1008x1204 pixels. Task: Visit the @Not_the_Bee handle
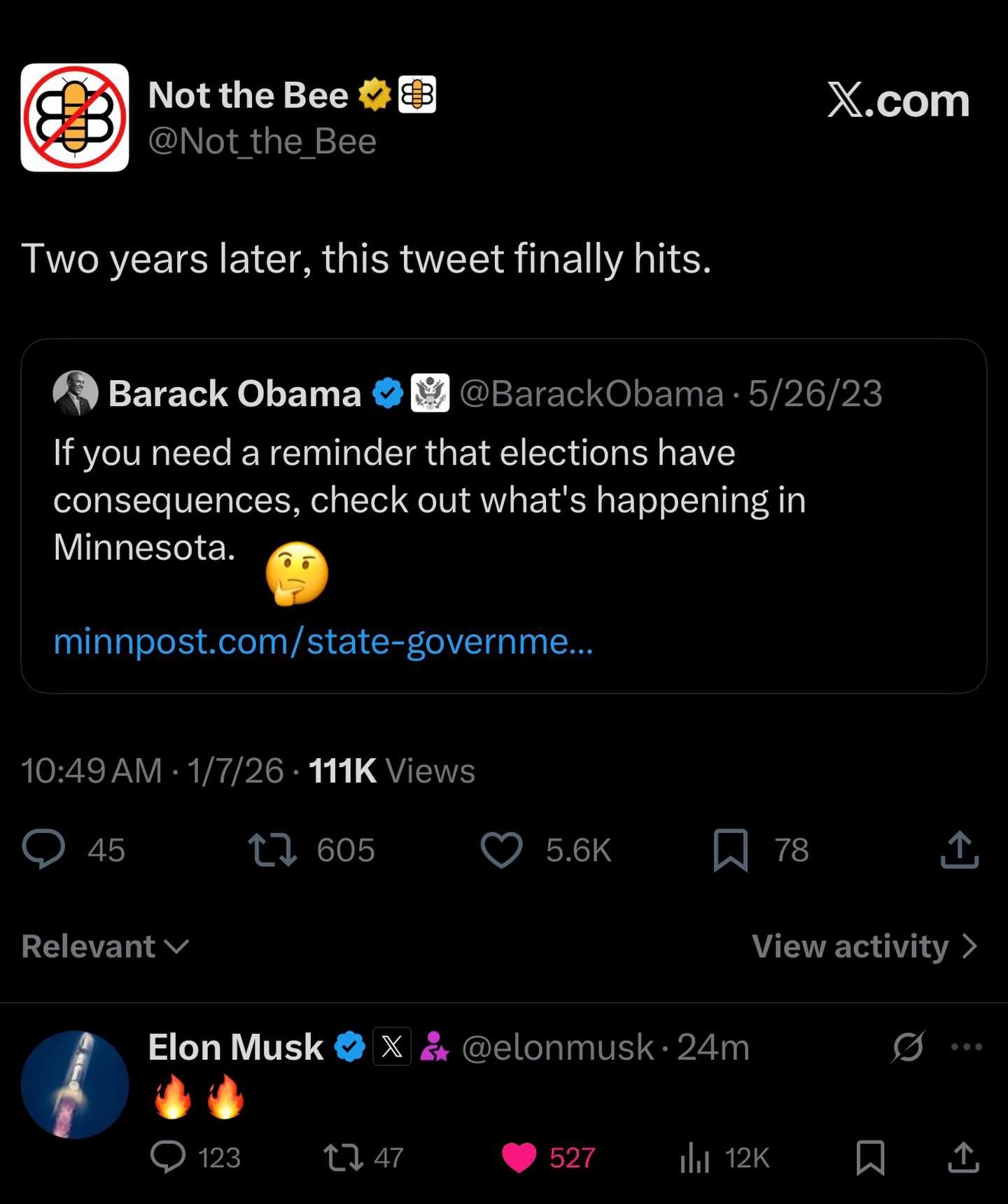[x=262, y=142]
